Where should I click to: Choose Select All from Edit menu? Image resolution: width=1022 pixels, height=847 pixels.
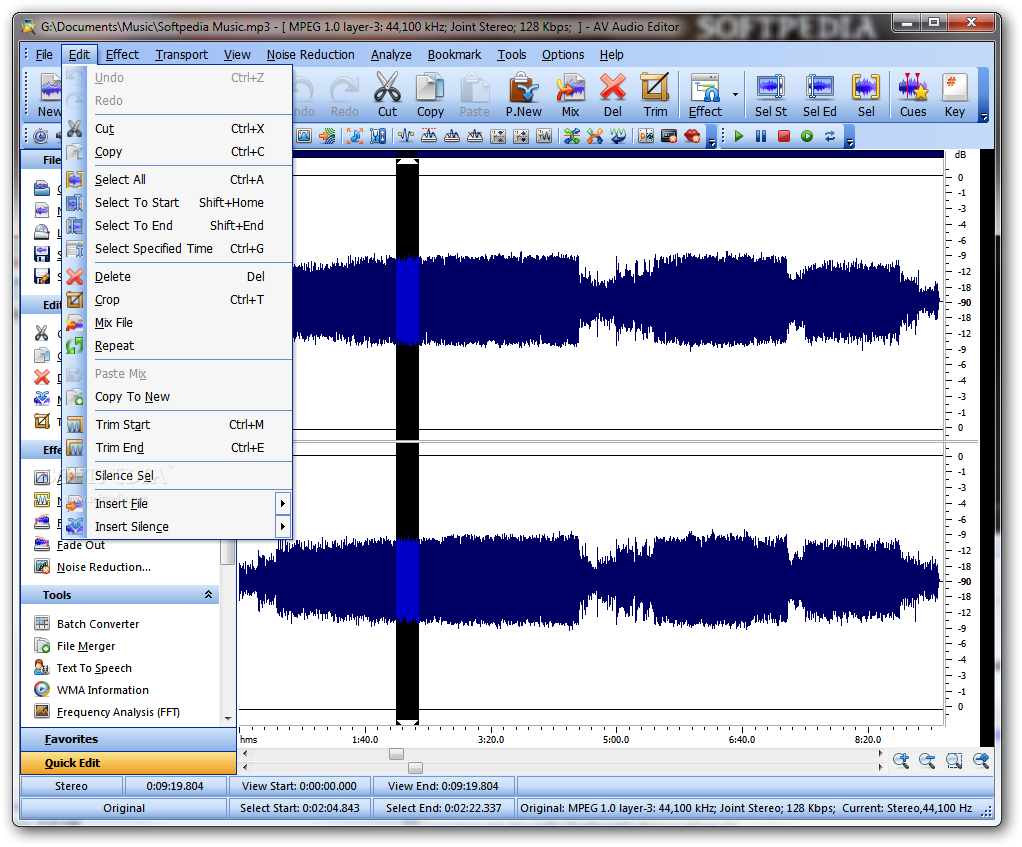point(179,179)
